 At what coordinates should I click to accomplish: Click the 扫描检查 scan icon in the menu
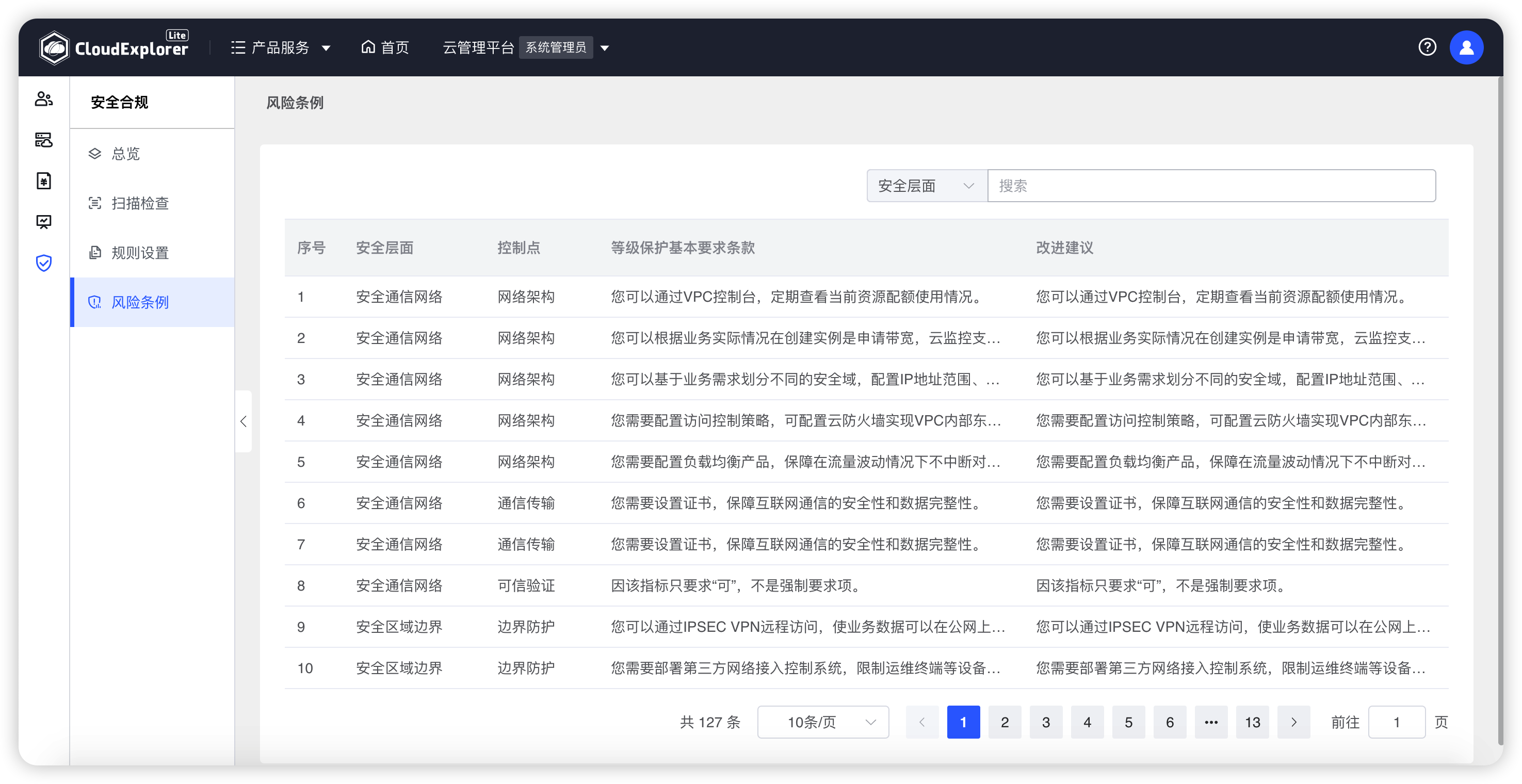point(95,203)
